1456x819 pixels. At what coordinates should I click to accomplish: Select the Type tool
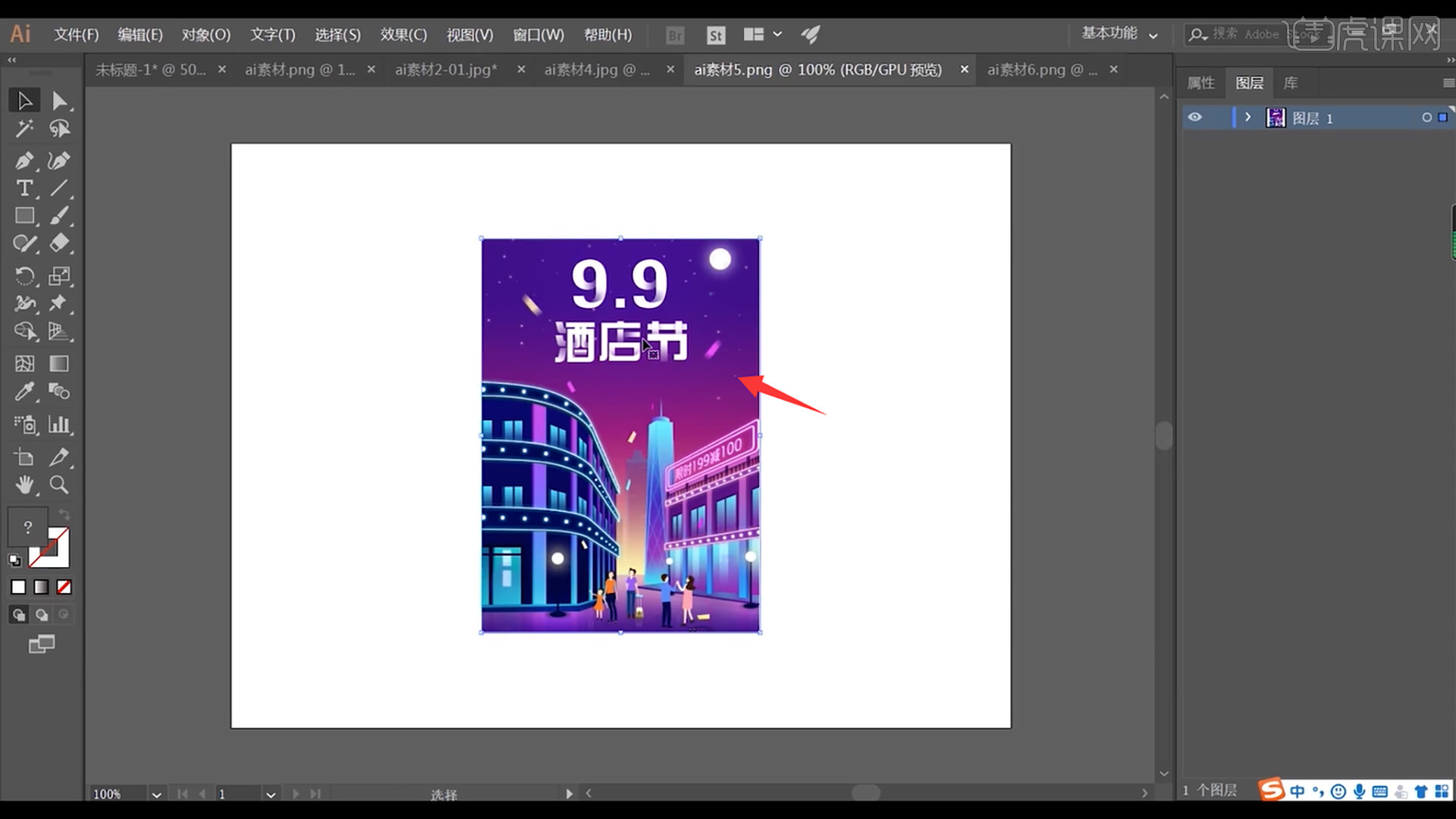pos(25,188)
